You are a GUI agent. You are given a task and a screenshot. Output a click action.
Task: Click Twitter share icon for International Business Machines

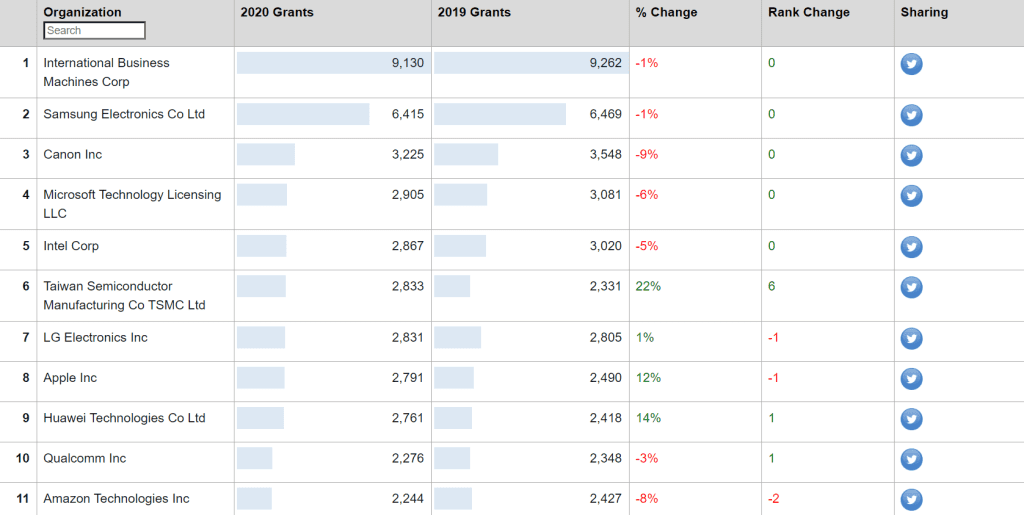(911, 64)
